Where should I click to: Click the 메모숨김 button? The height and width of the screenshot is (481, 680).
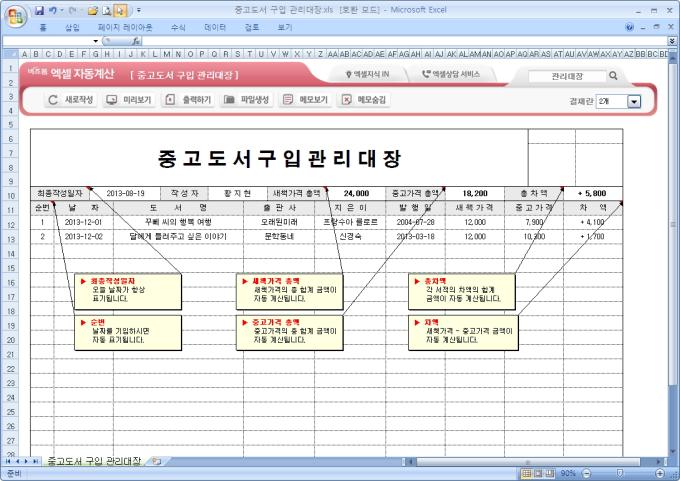coord(364,100)
